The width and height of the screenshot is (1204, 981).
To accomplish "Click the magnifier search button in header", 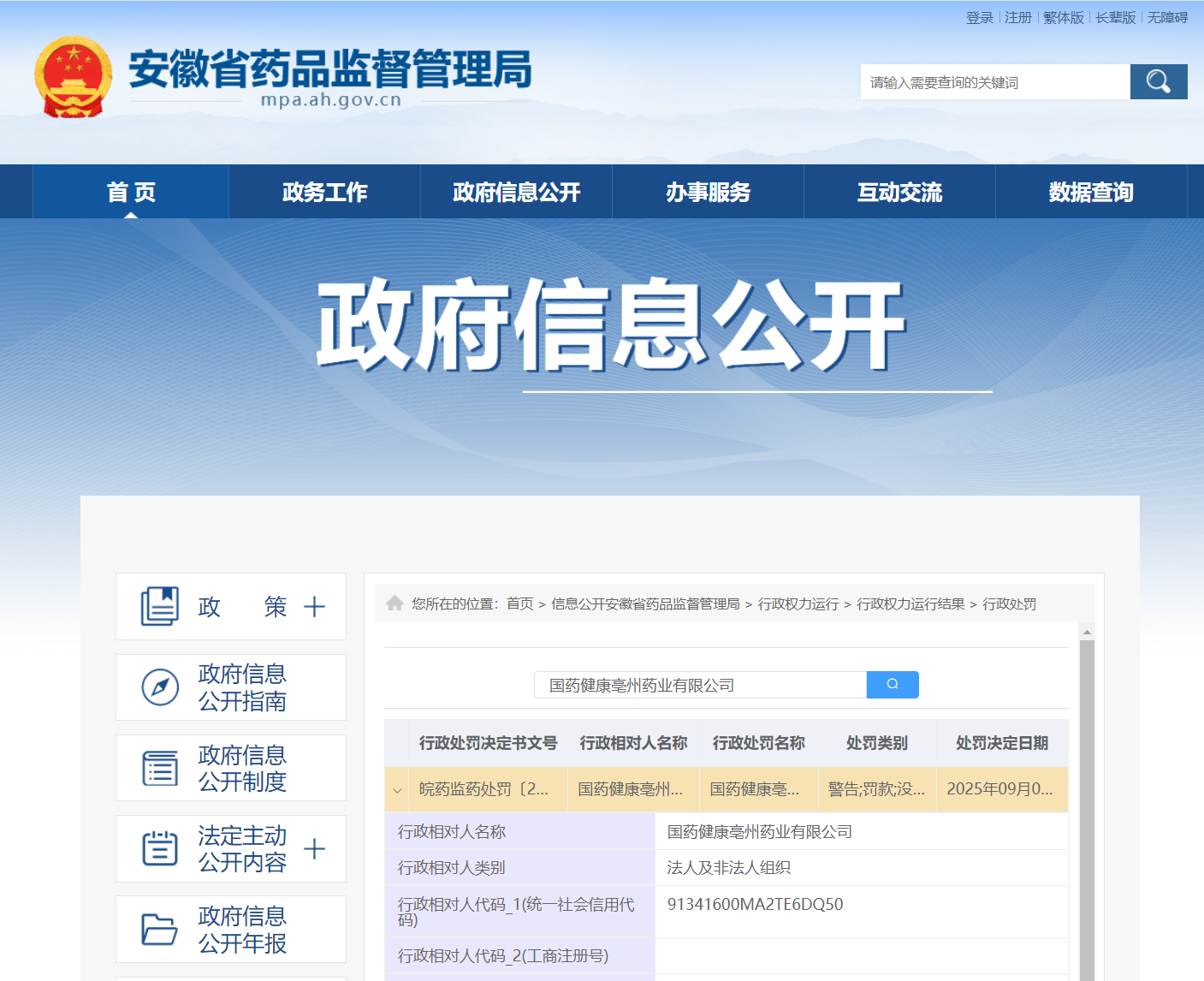I will click(x=1159, y=82).
